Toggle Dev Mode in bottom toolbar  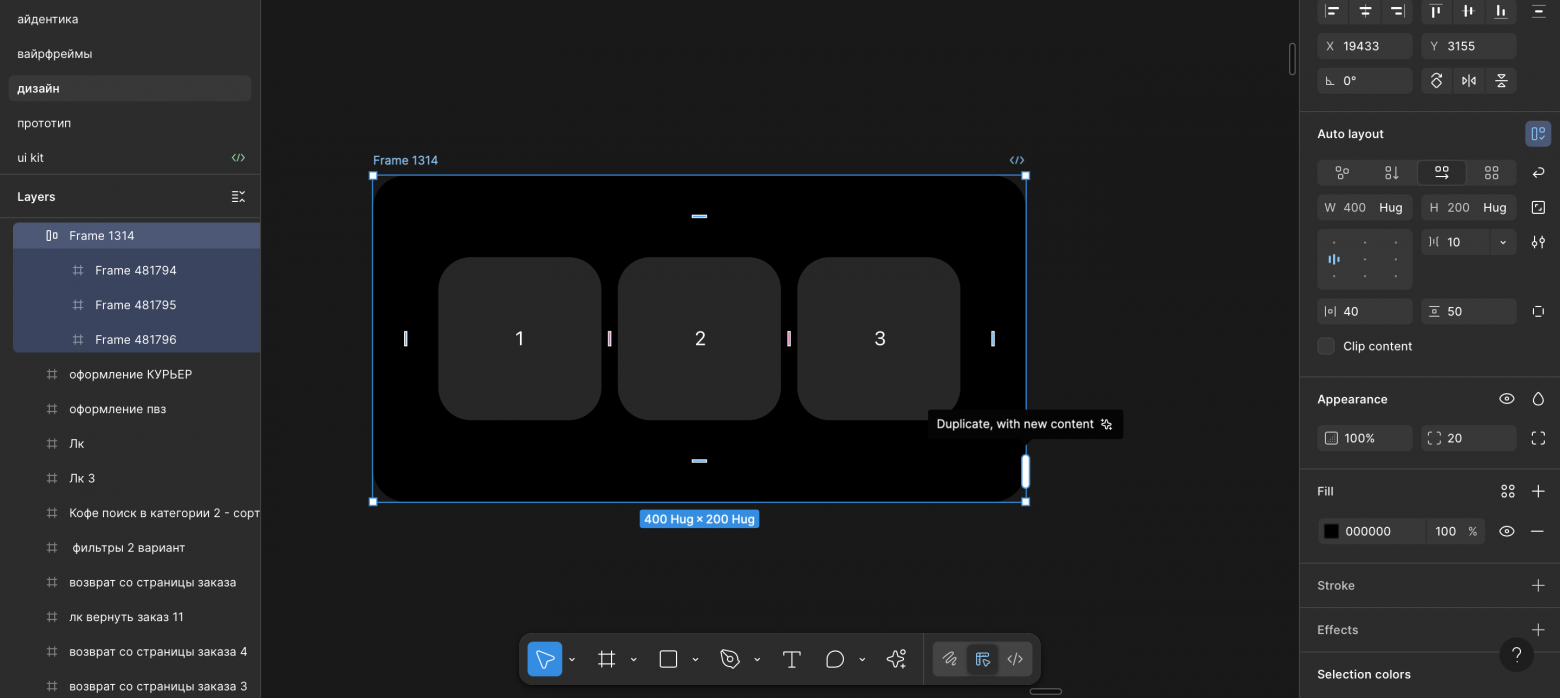click(1015, 659)
